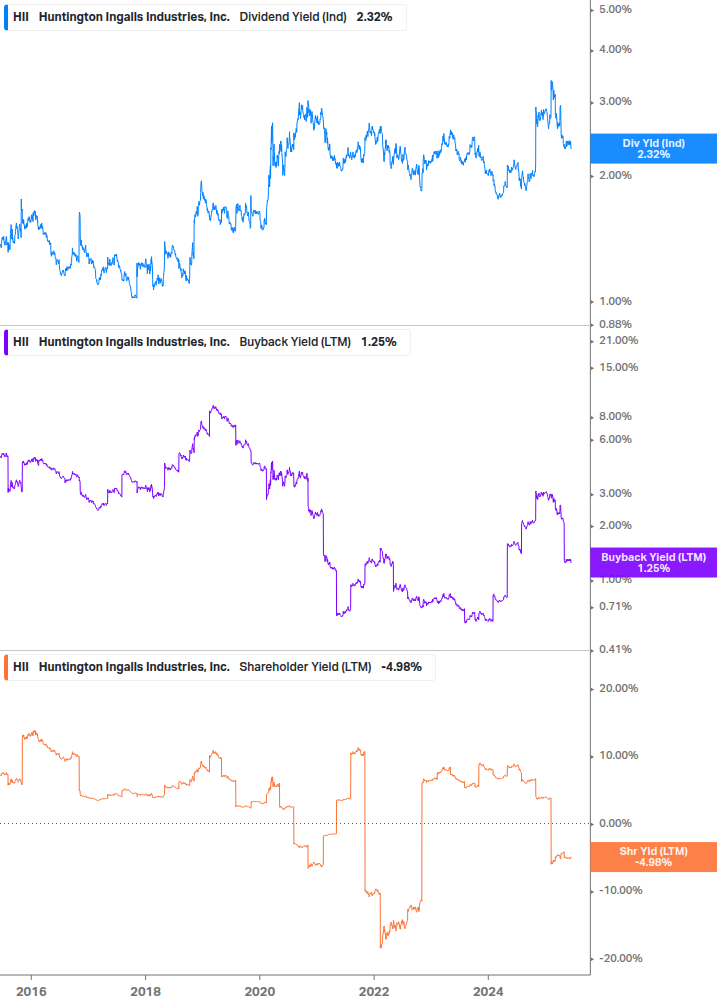Click the purple color bar of Buyback Yield legend
Screen dimensions: 717x1005
click(x=6, y=342)
